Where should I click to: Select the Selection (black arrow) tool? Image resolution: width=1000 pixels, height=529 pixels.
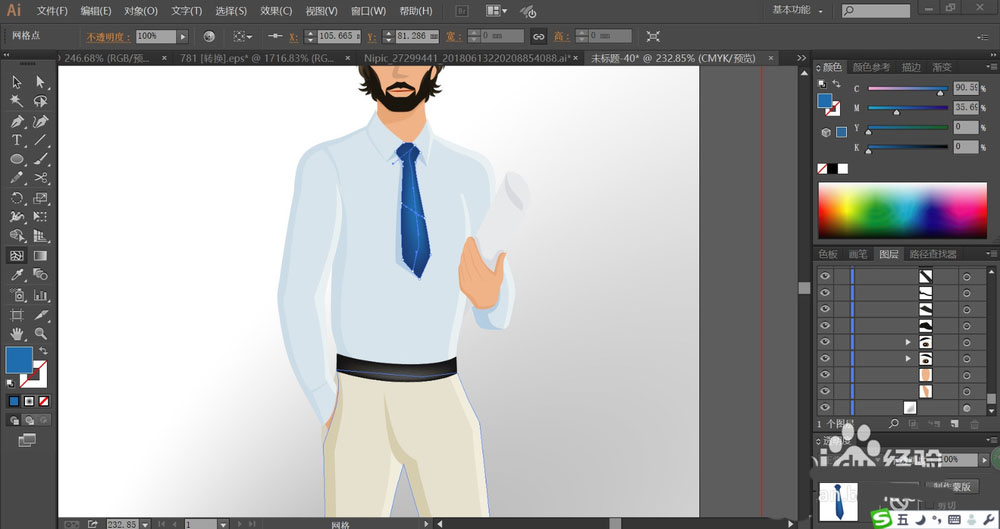click(x=17, y=82)
